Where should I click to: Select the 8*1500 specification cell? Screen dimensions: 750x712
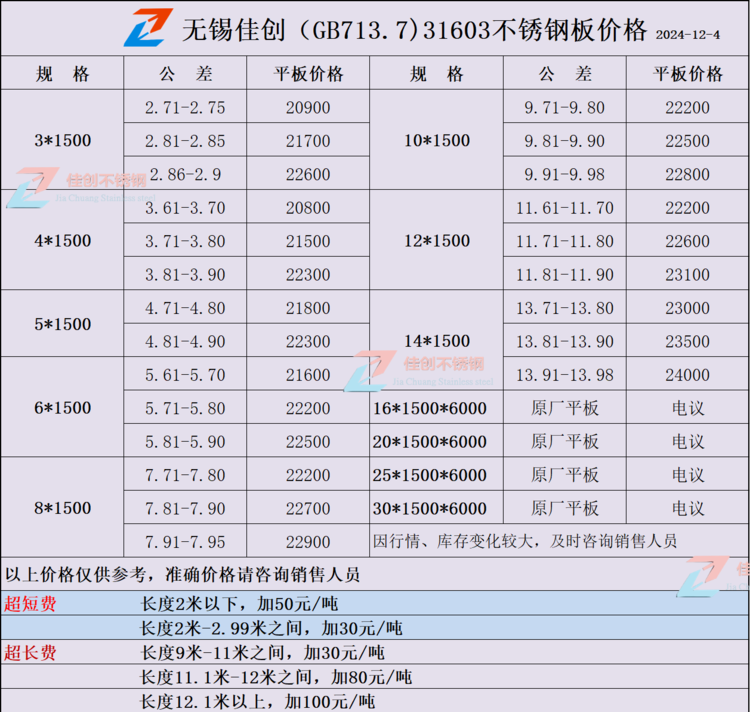coord(62,507)
